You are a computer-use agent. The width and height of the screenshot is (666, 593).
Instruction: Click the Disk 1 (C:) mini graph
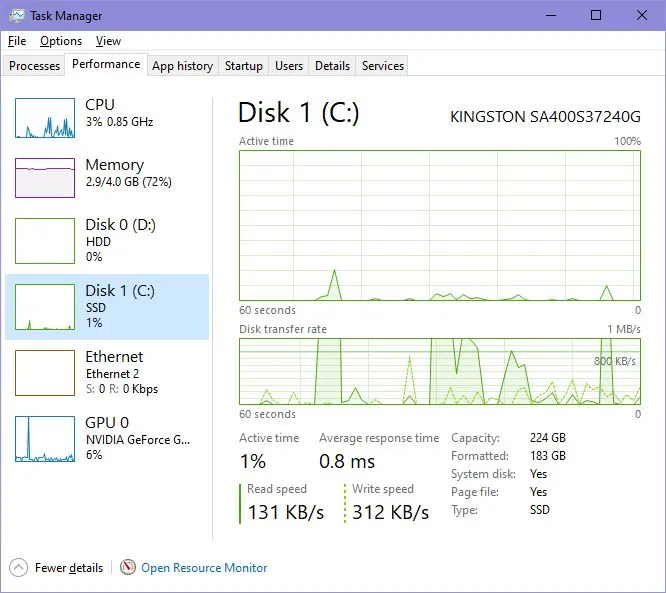[x=45, y=307]
